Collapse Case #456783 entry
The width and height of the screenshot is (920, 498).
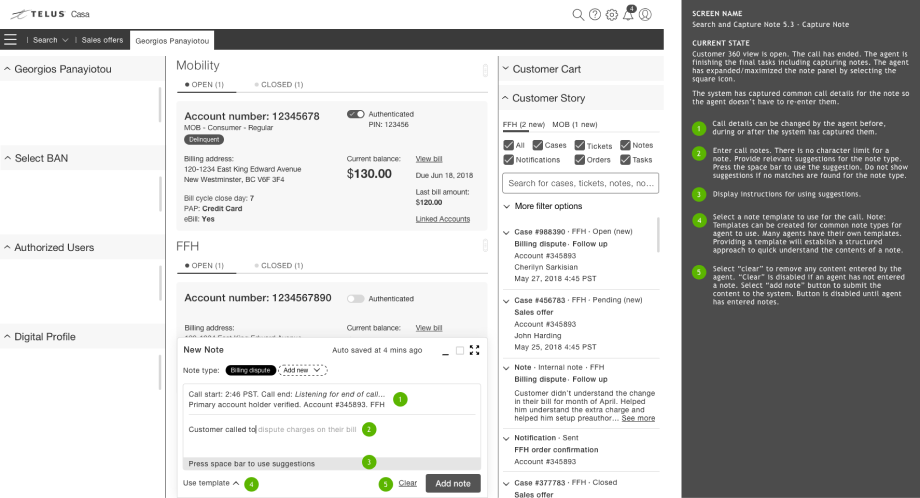pyautogui.click(x=506, y=301)
